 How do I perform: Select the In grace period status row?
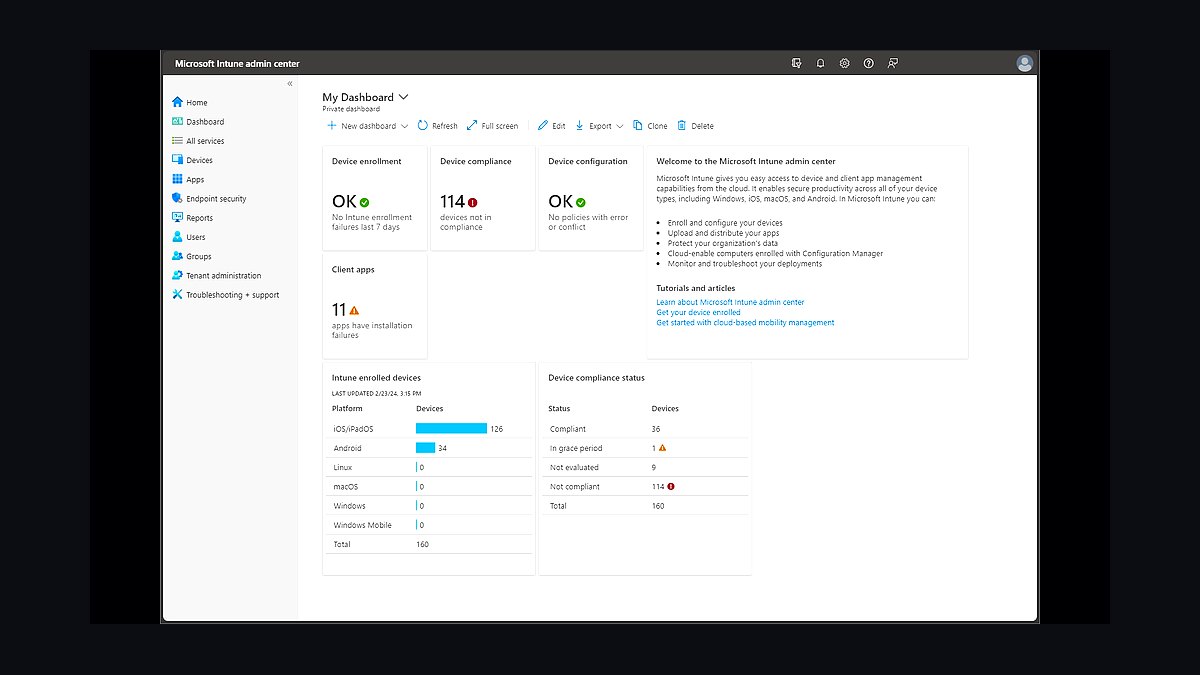[647, 448]
